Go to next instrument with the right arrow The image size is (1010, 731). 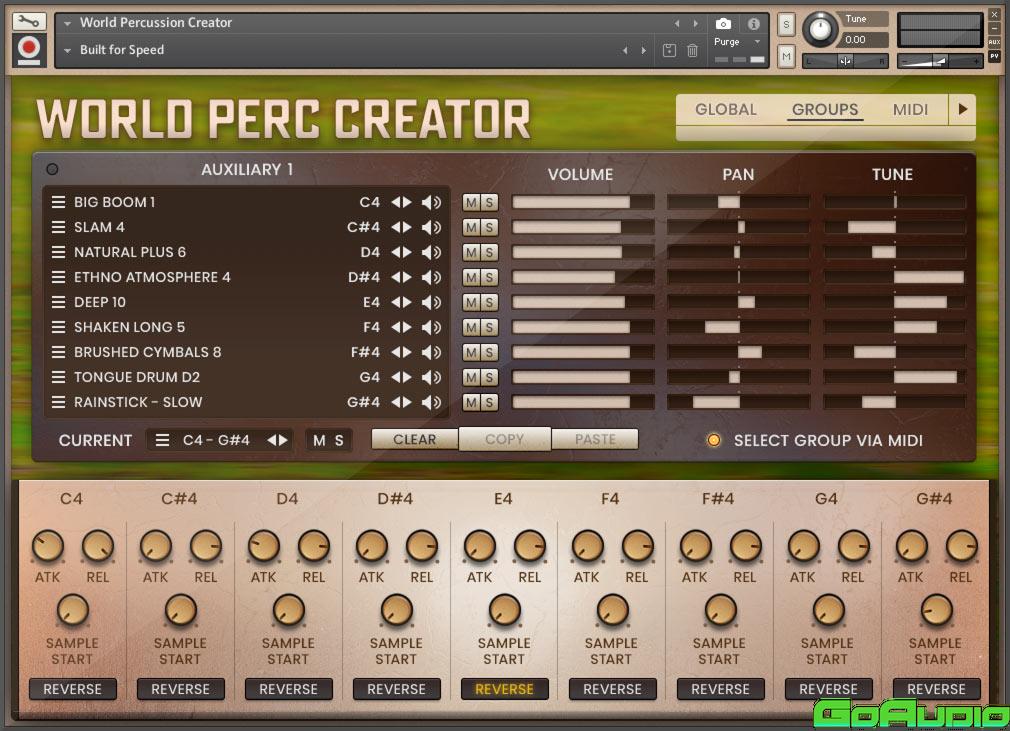[696, 24]
